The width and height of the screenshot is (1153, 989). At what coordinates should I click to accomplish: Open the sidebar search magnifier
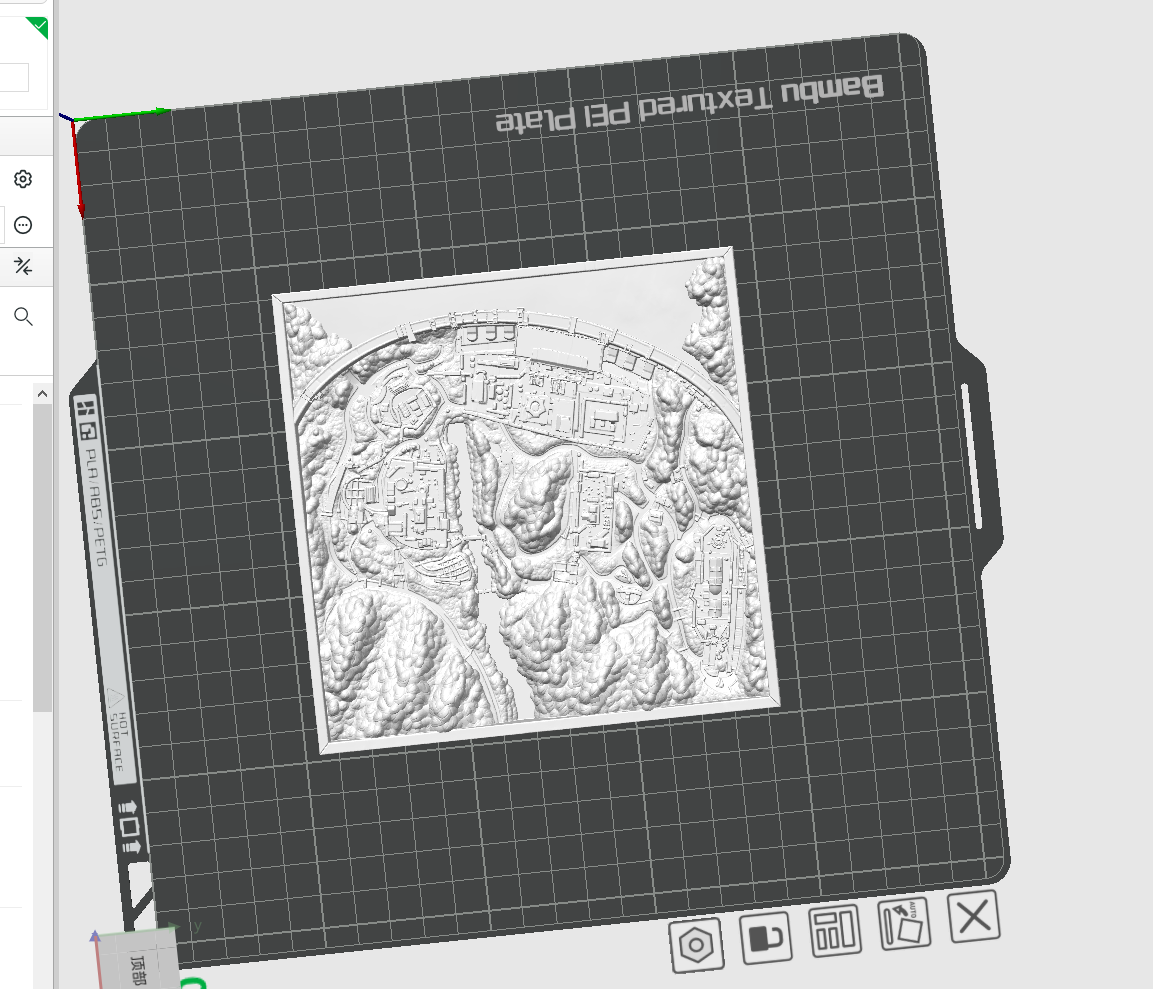pos(23,317)
